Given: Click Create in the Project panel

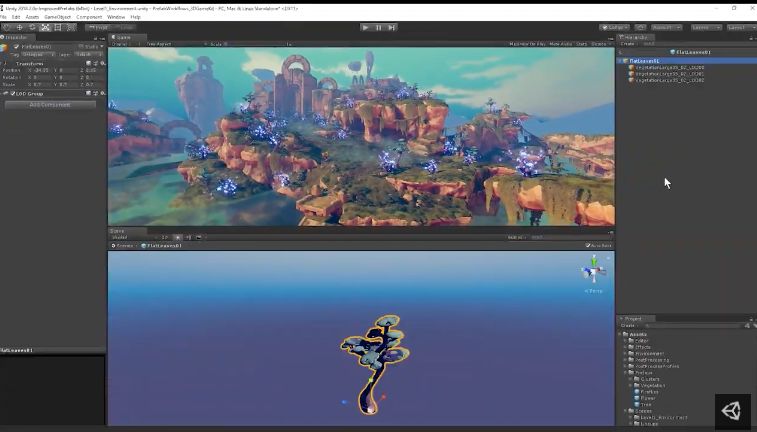Looking at the screenshot, I should tap(629, 326).
